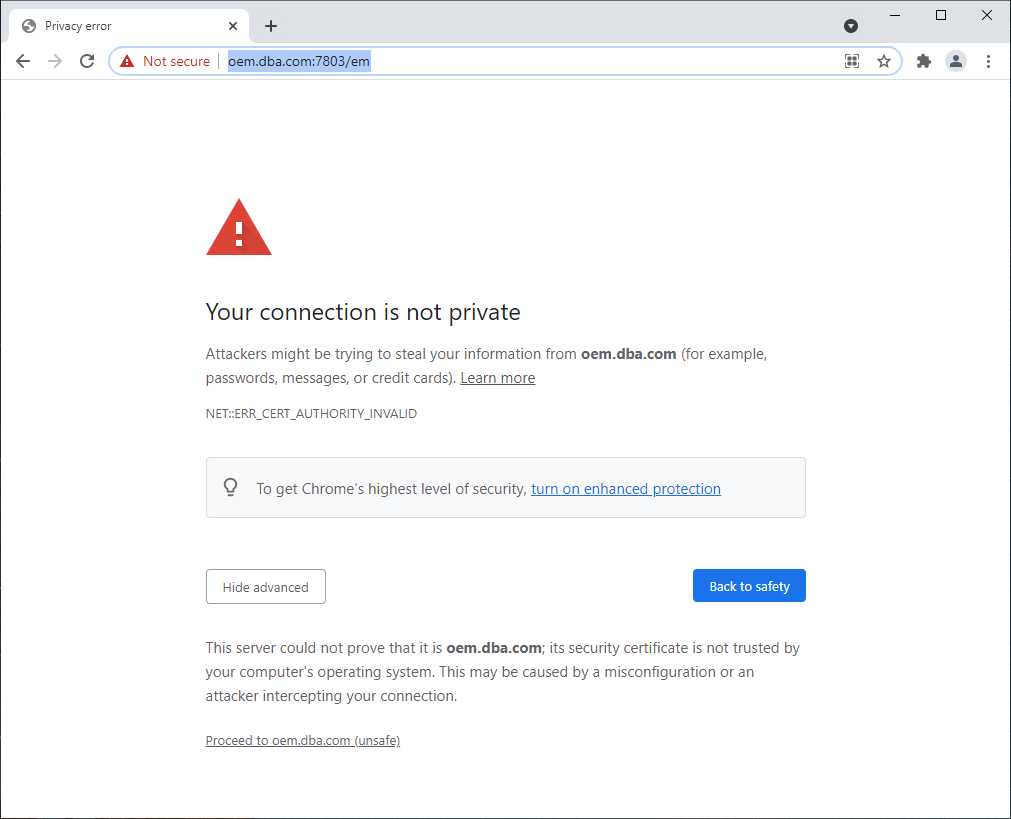The width and height of the screenshot is (1011, 819).
Task: Open Chrome's three-dot menu
Action: pyautogui.click(x=988, y=61)
